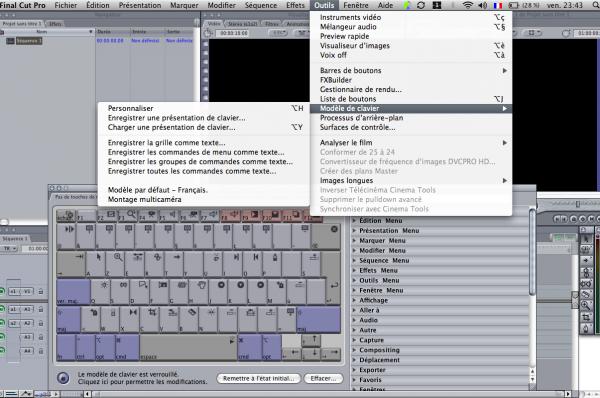Choose Enregistrer la grille comme texte

204,143
